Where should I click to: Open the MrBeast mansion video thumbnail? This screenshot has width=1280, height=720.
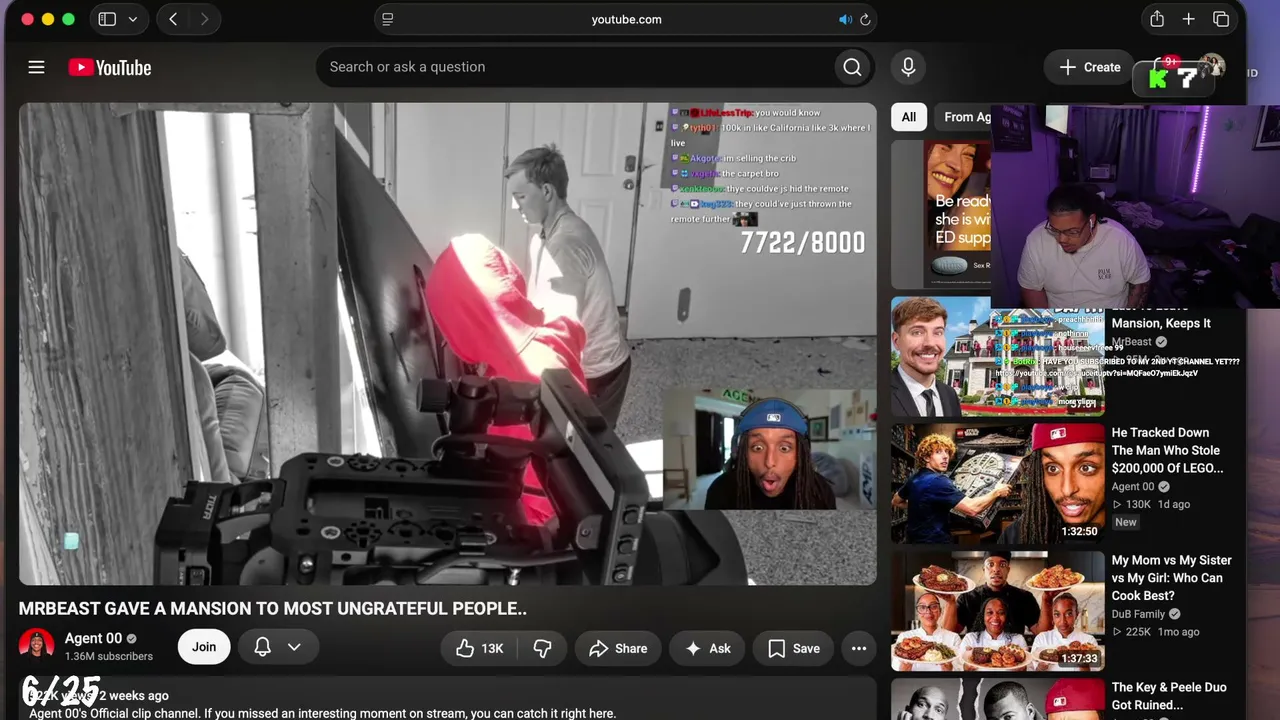pyautogui.click(x=998, y=356)
